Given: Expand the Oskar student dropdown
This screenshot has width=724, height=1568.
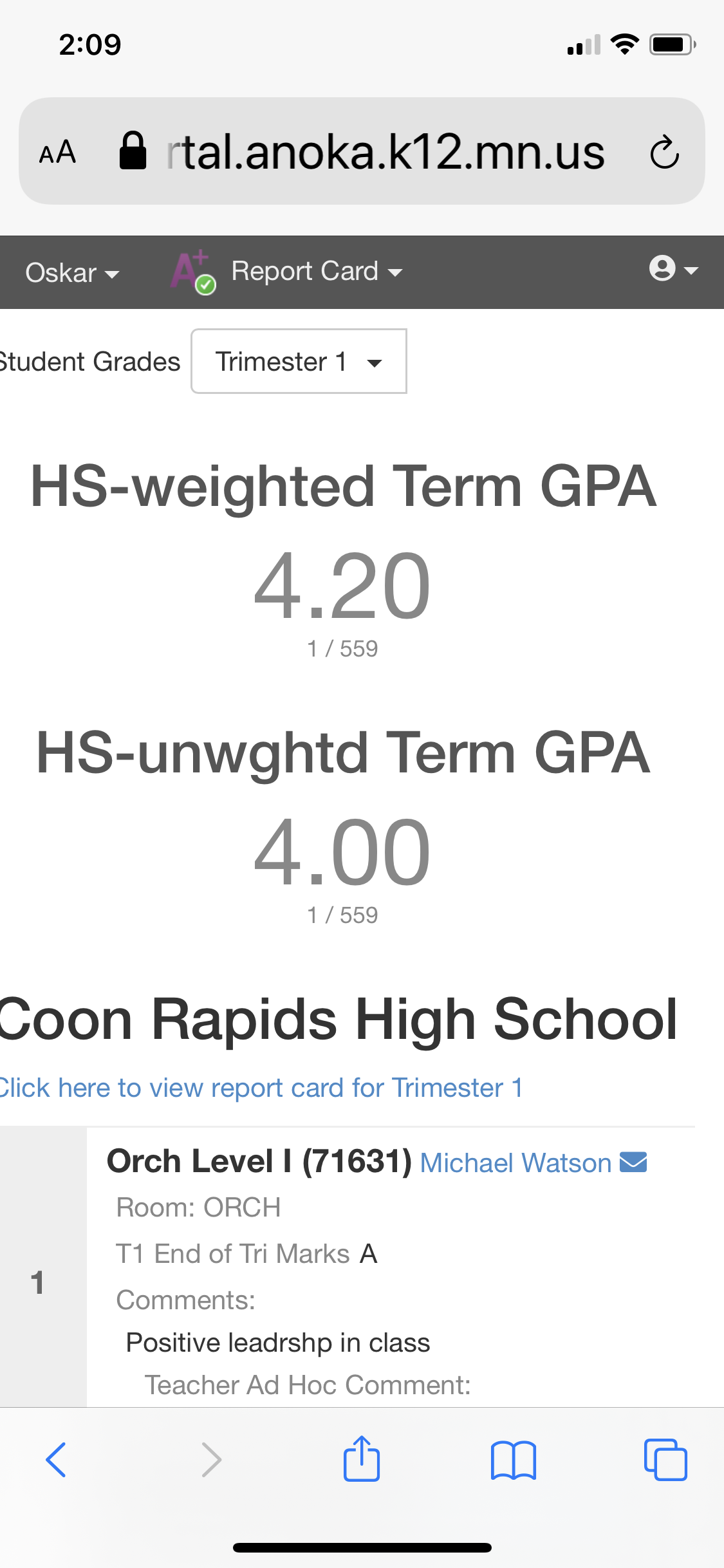Looking at the screenshot, I should (x=72, y=273).
